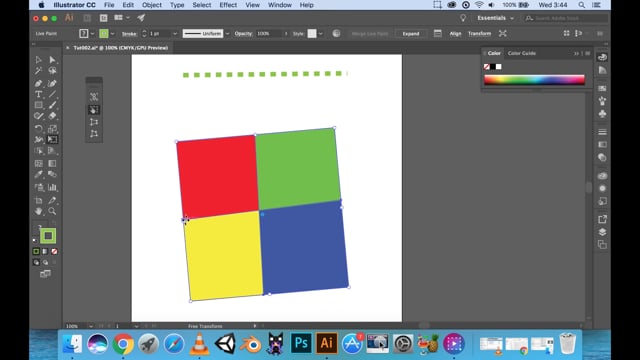Open Photoshop from the Dock
The width and height of the screenshot is (640, 360).
click(x=301, y=343)
